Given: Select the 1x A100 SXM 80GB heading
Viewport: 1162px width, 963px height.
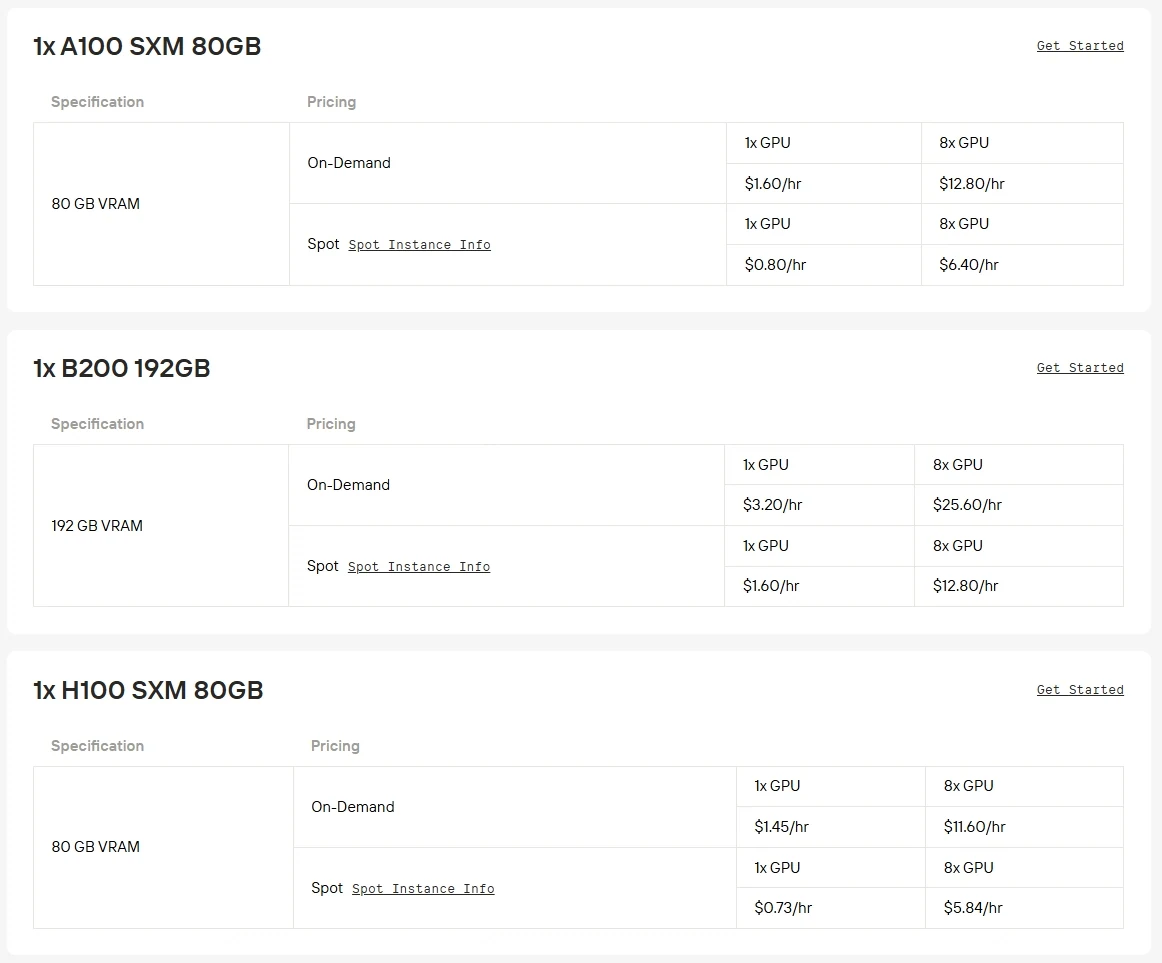Looking at the screenshot, I should coord(147,46).
